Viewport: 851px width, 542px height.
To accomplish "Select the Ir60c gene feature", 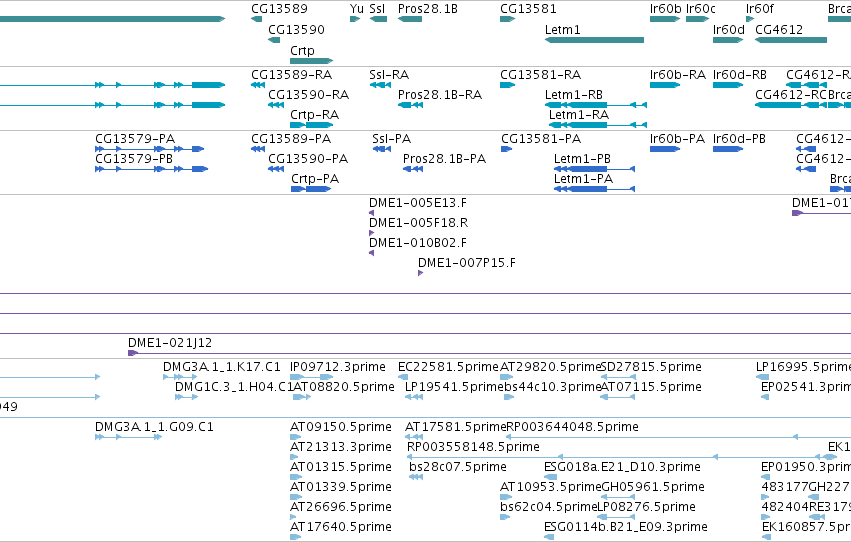I will click(697, 19).
